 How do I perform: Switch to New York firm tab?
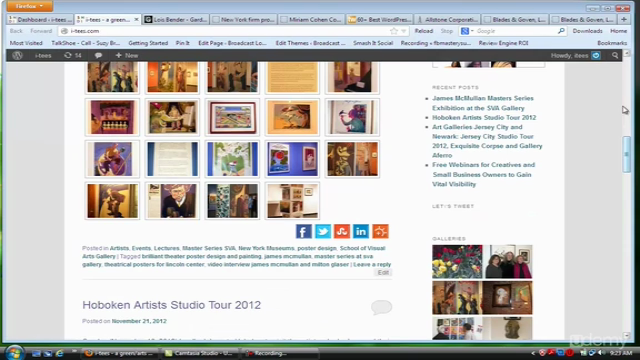[244, 19]
